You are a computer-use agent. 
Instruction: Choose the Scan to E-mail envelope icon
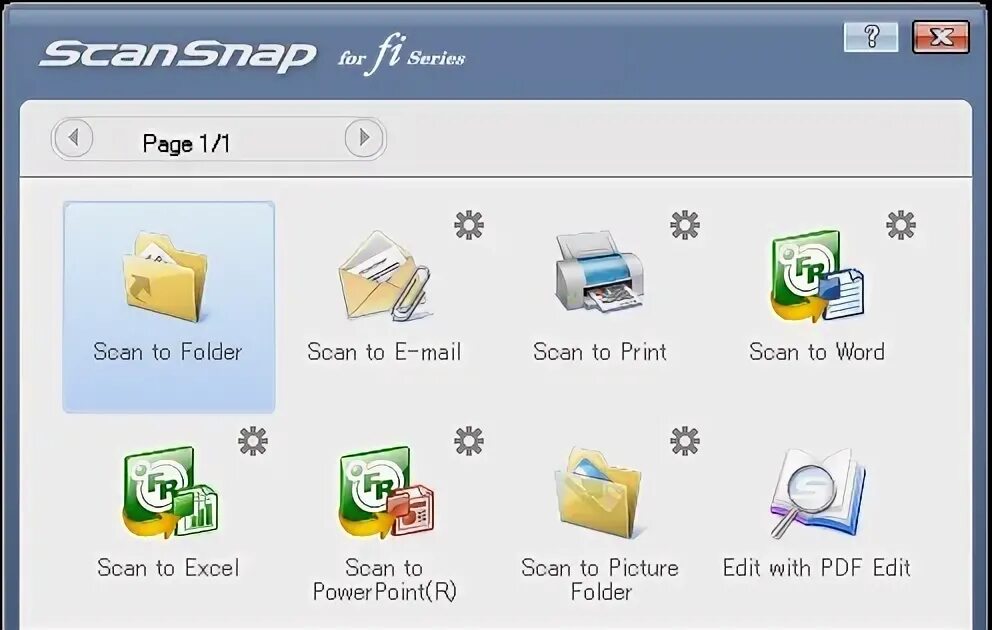click(384, 276)
